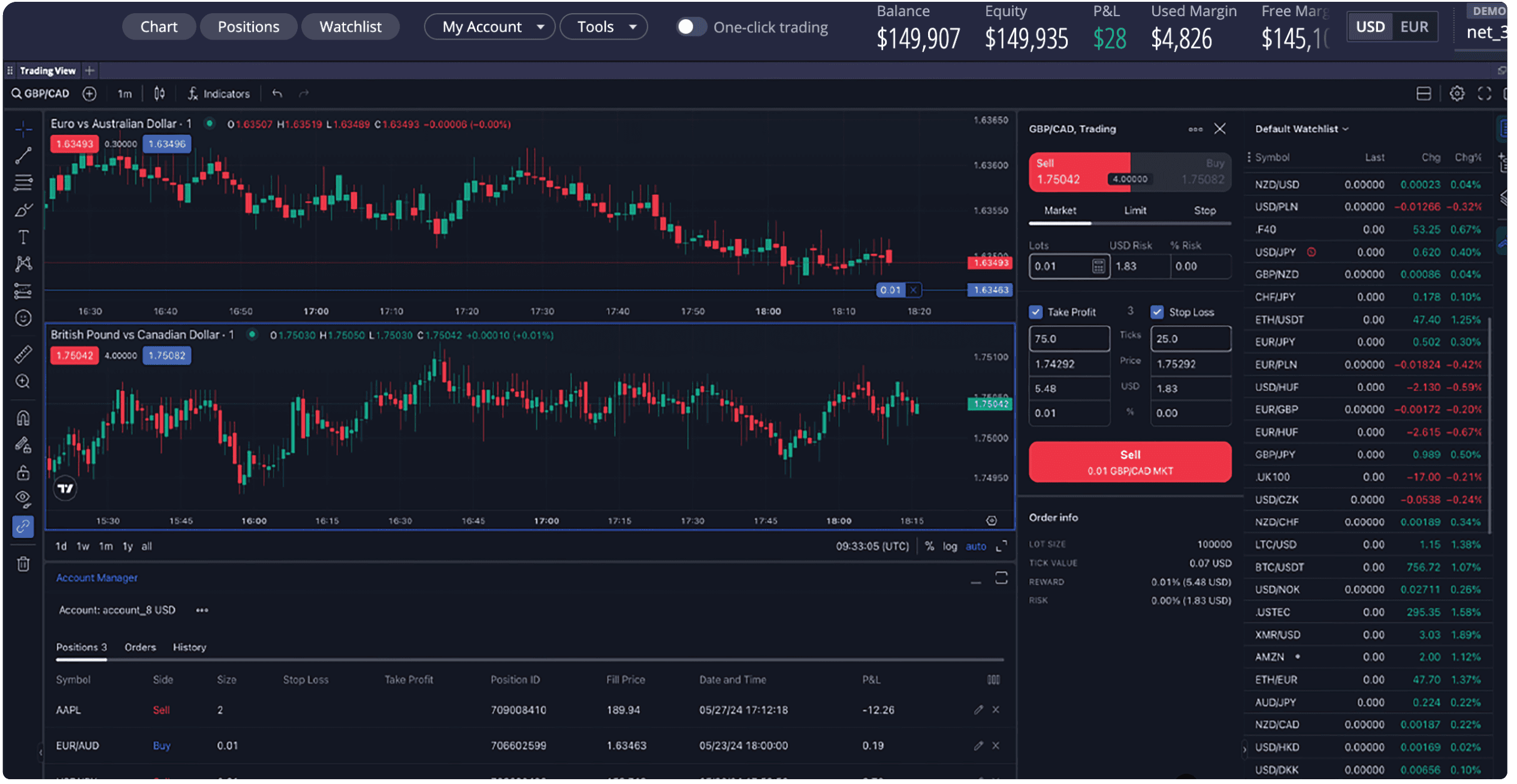This screenshot has width=1517, height=784.
Task: Open the emoji/icons drawing tool
Action: (x=23, y=318)
